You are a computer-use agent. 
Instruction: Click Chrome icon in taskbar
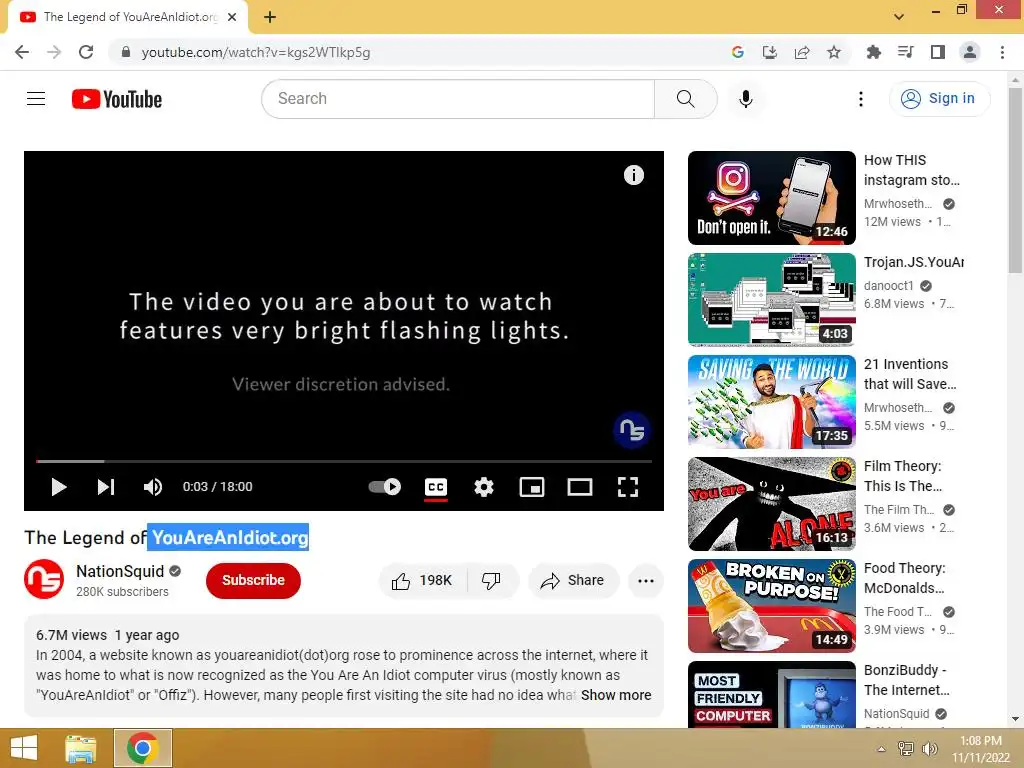(x=142, y=748)
